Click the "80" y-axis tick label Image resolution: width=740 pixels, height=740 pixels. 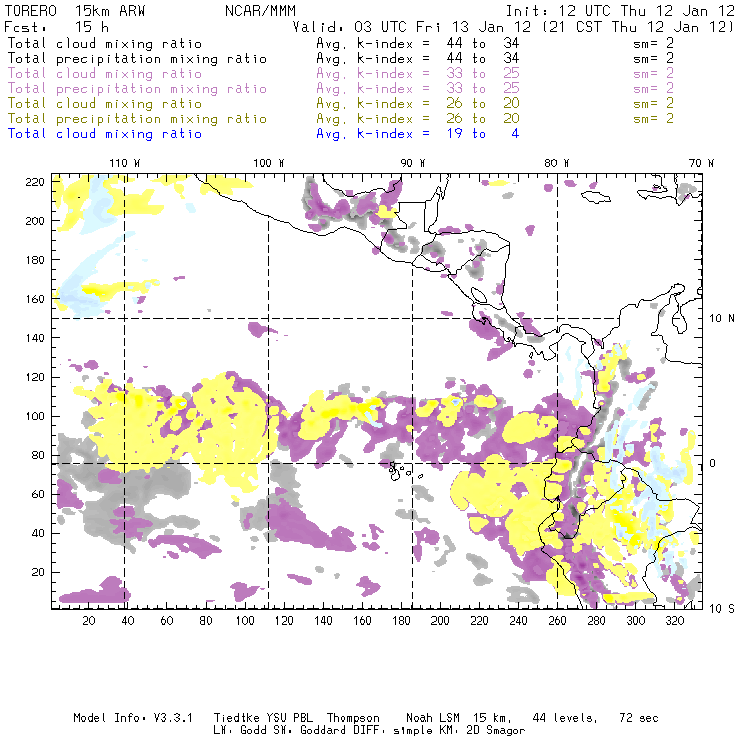click(38, 455)
